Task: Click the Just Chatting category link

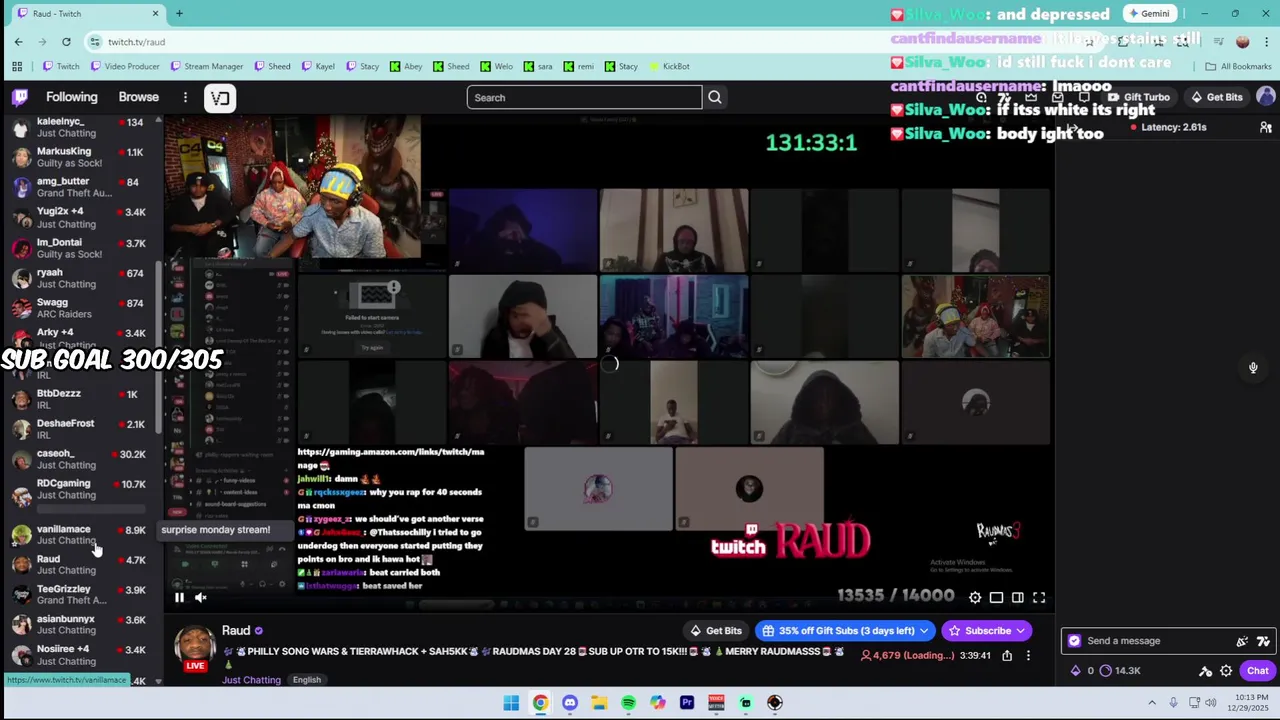Action: coord(251,680)
